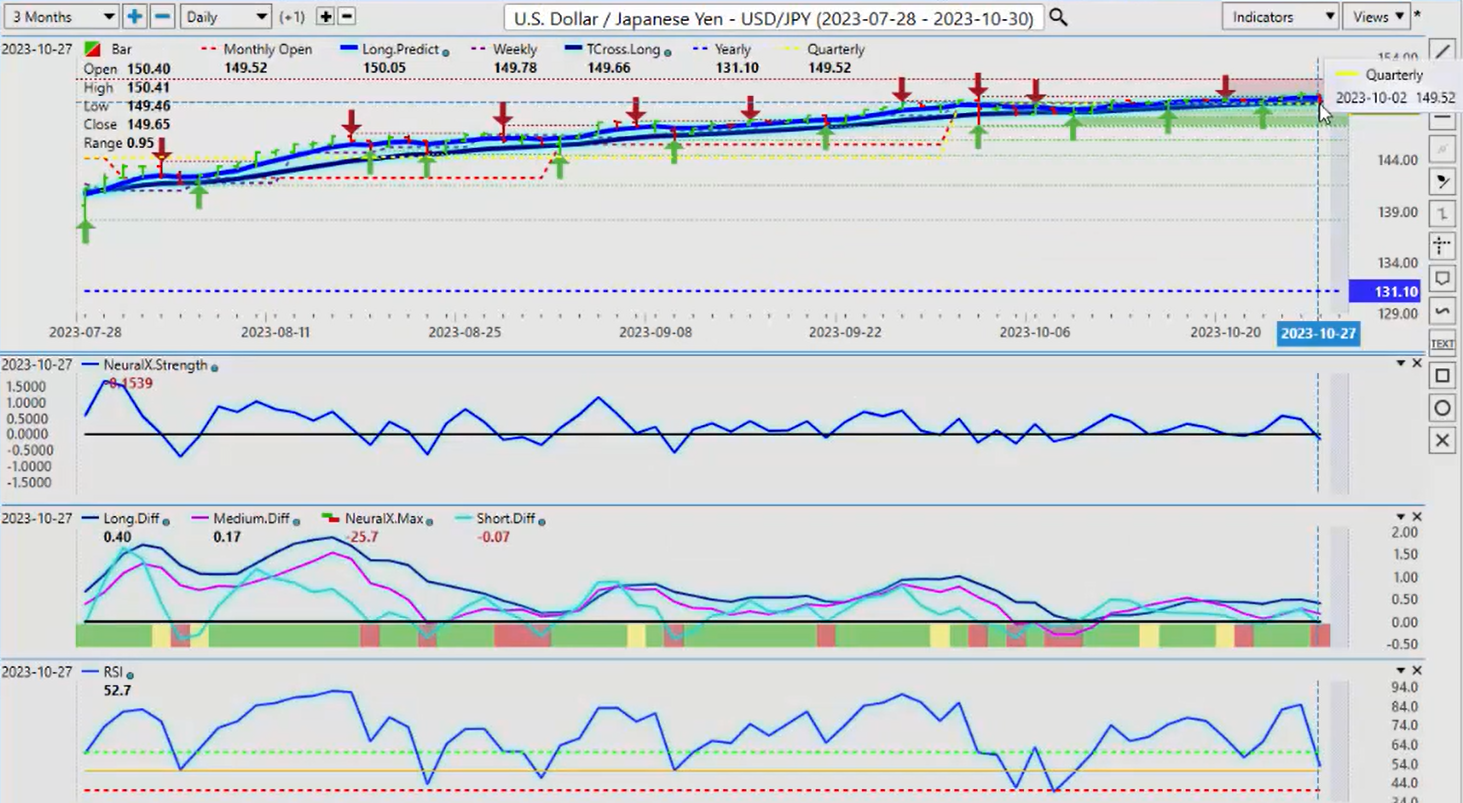Viewport: 1463px width, 803px height.
Task: Click the RSI value 52.7
Action: [x=117, y=690]
